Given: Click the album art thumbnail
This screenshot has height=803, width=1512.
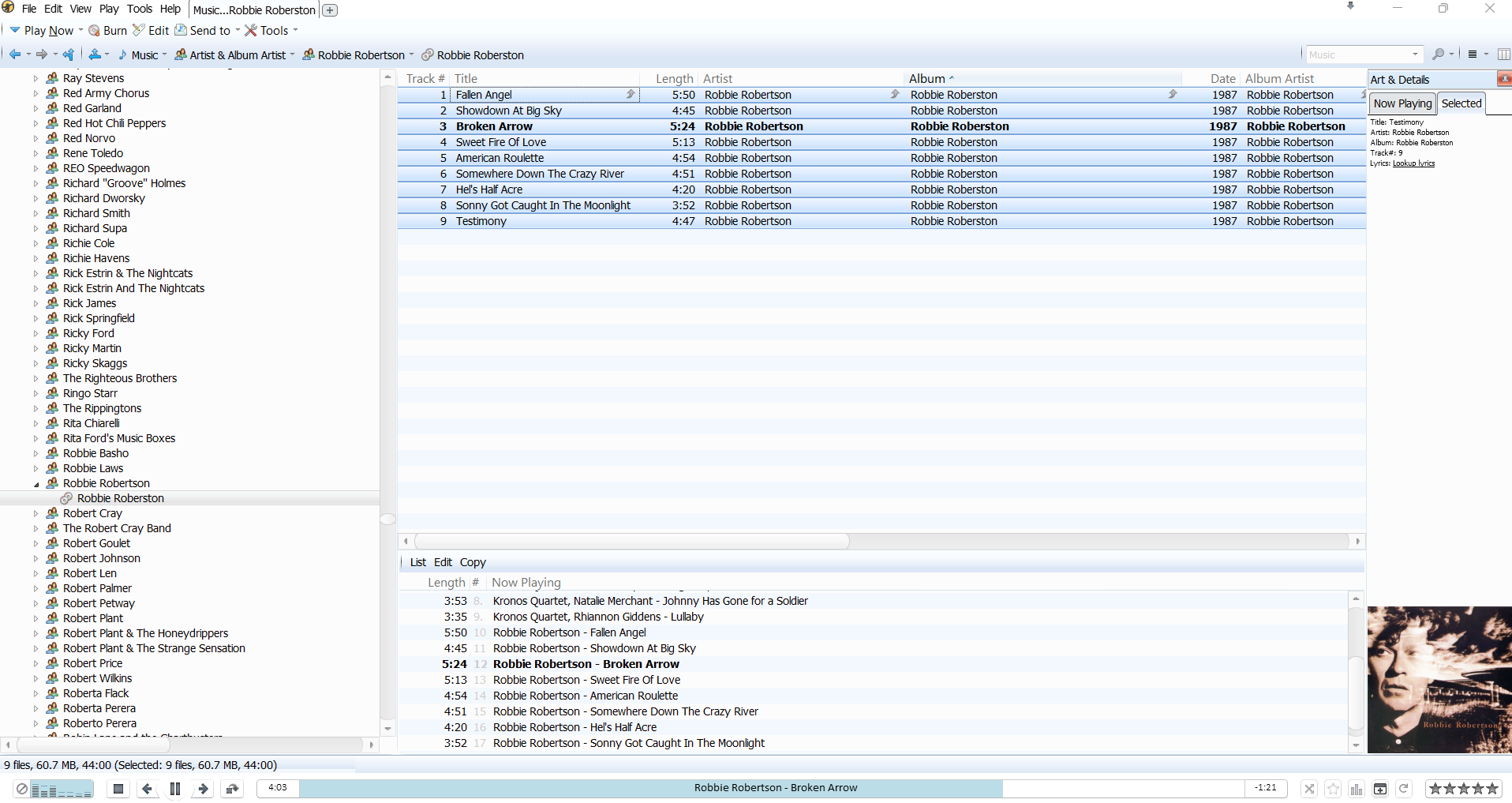Looking at the screenshot, I should [x=1439, y=679].
